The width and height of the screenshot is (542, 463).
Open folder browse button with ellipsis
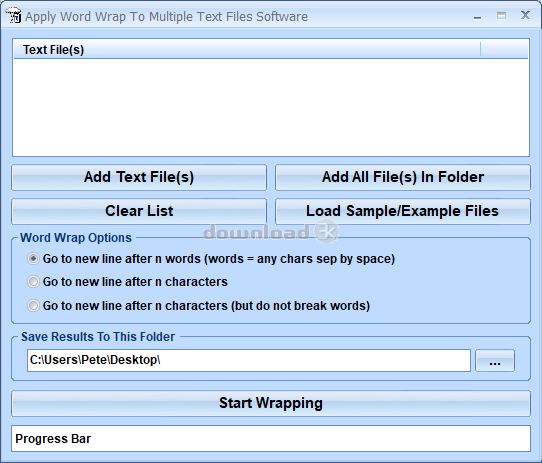pyautogui.click(x=495, y=361)
